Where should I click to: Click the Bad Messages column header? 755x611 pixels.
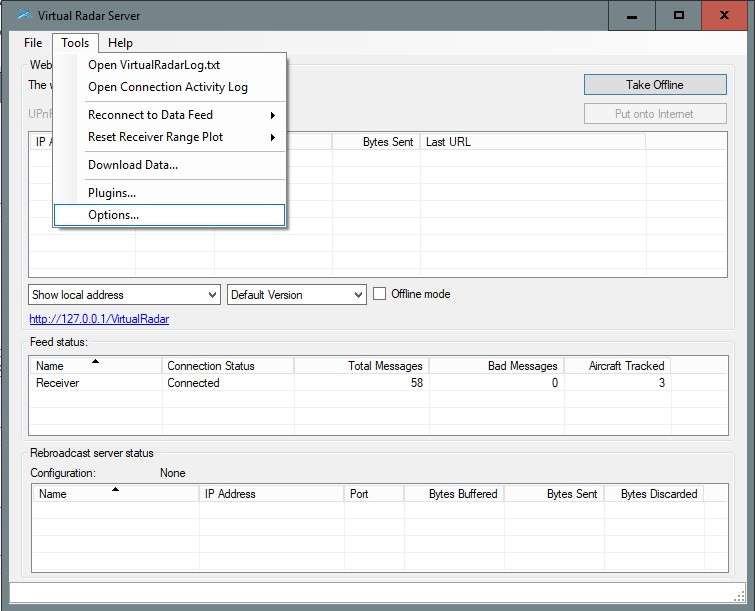pos(496,366)
